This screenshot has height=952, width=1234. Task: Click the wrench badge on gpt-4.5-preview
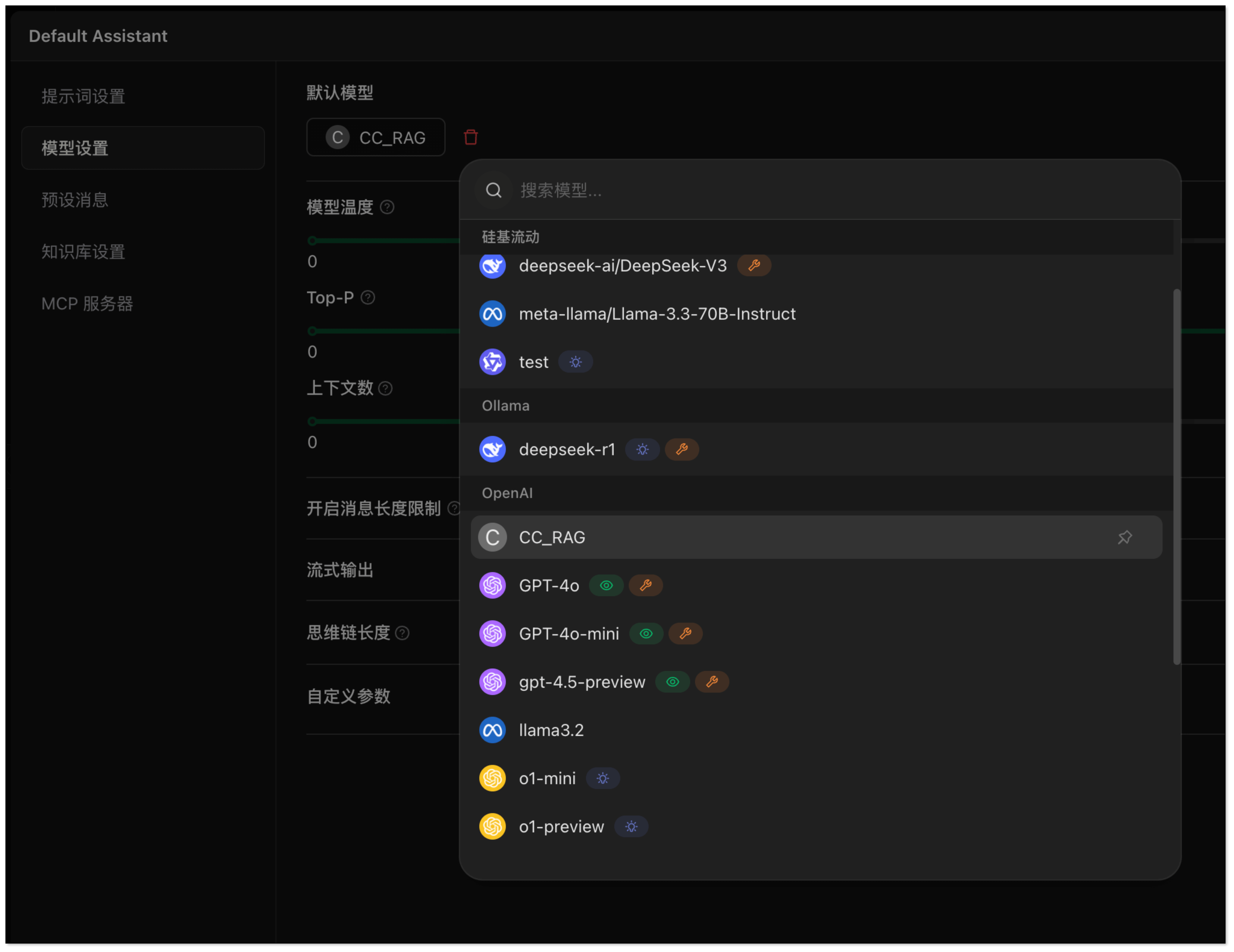[x=712, y=682]
